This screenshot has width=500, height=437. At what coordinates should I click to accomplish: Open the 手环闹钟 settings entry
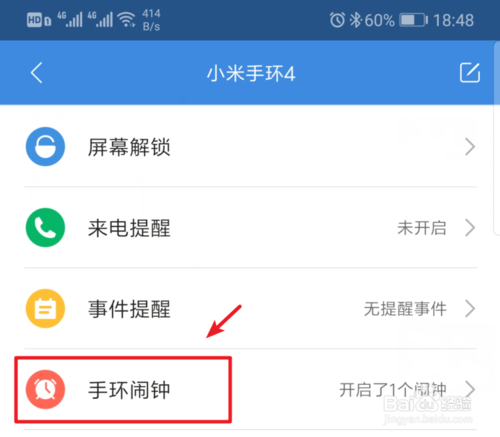(x=251, y=389)
